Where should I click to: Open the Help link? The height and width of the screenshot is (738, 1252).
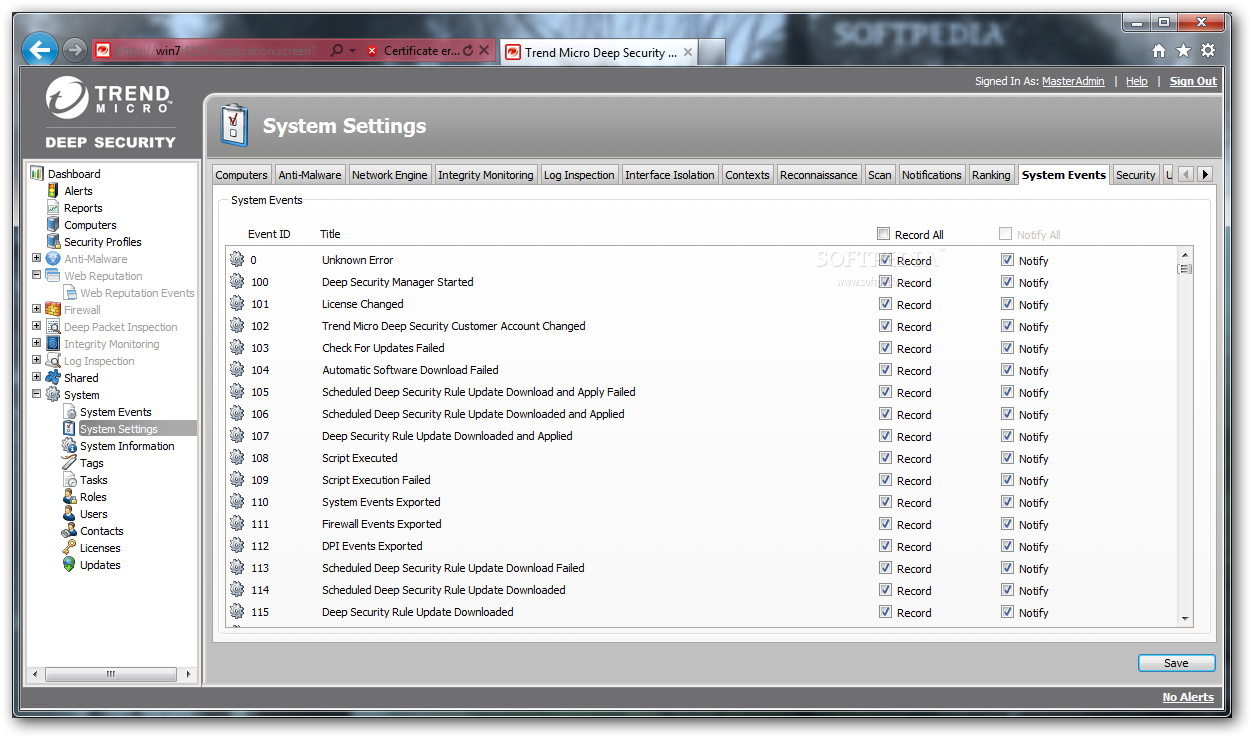point(1137,82)
